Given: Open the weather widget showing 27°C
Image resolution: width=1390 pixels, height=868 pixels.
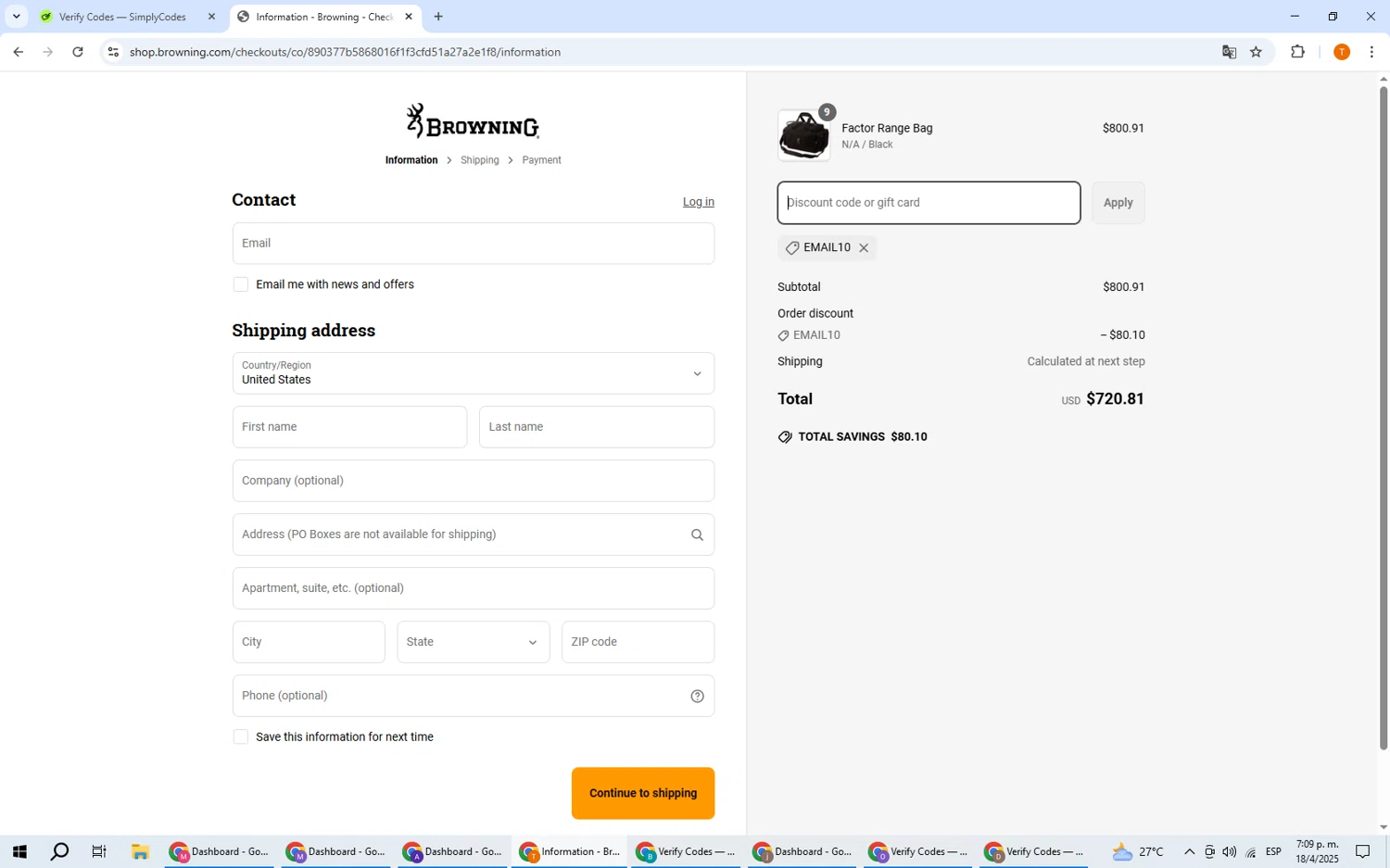Looking at the screenshot, I should [x=1139, y=852].
